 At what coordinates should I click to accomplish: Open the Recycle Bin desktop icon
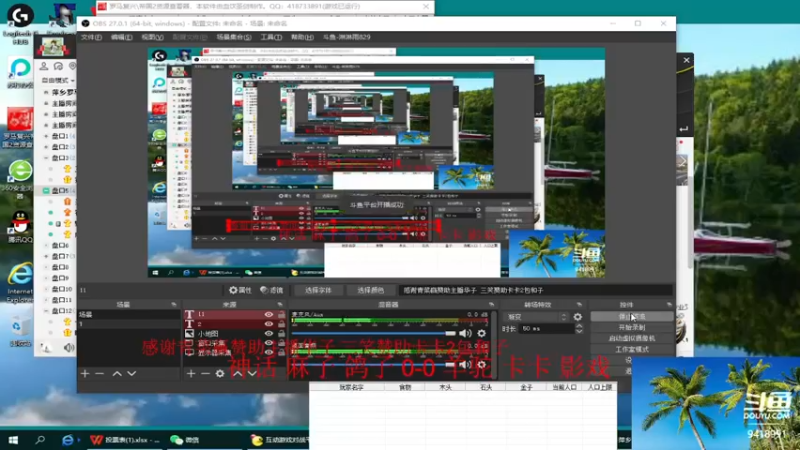tap(20, 331)
